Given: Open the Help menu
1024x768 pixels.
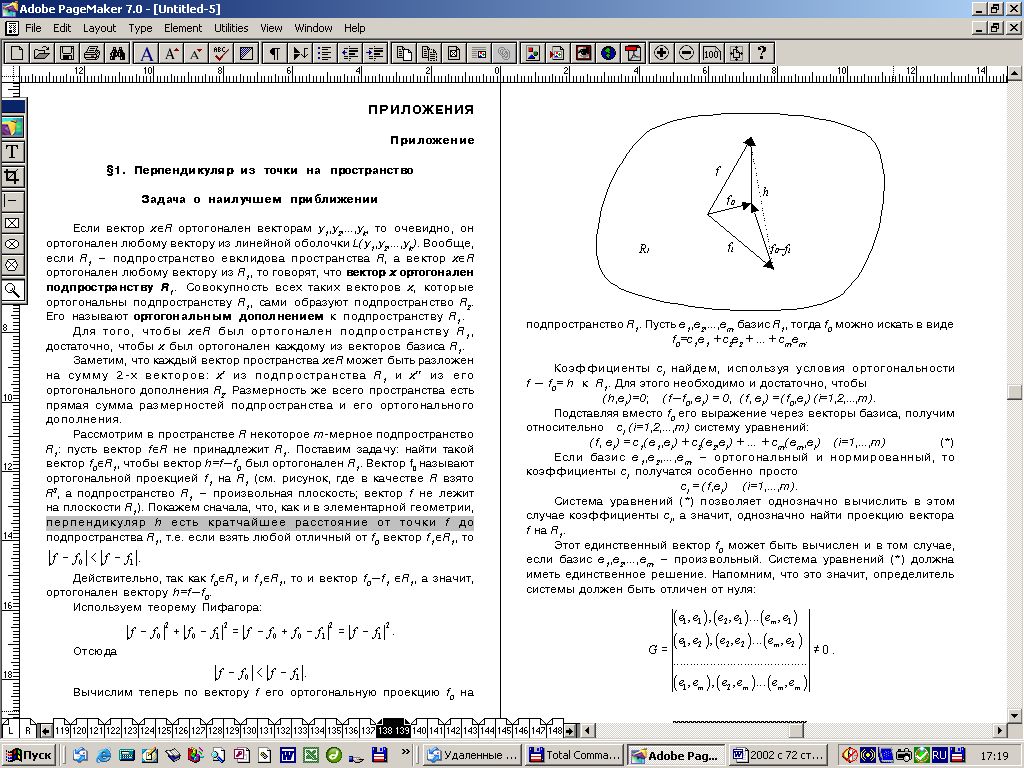Looking at the screenshot, I should 355,28.
